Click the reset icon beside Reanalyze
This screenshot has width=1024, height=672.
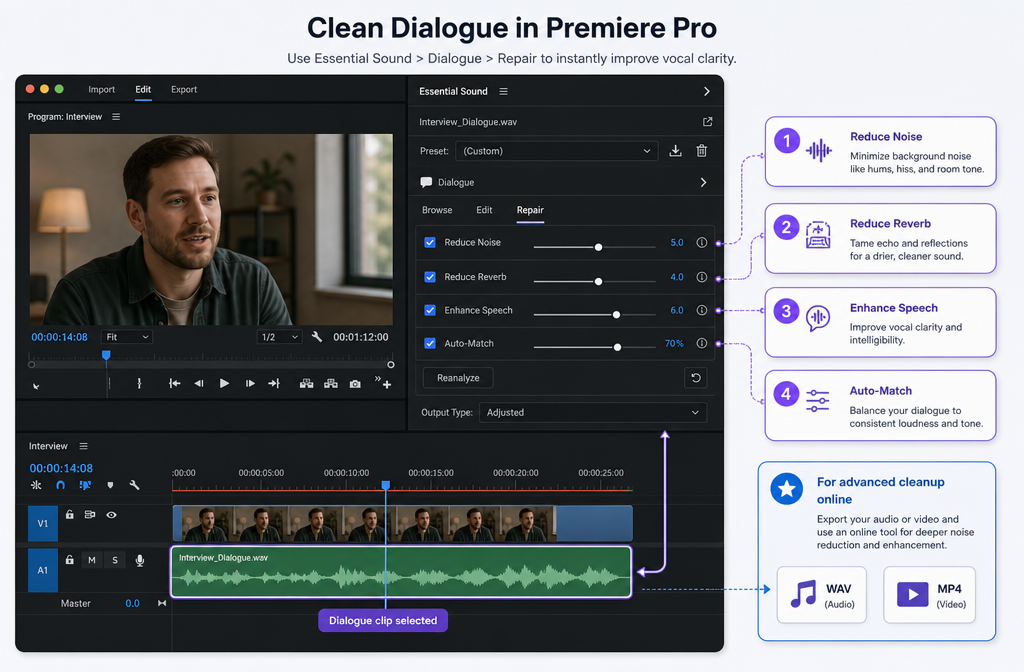(x=696, y=377)
